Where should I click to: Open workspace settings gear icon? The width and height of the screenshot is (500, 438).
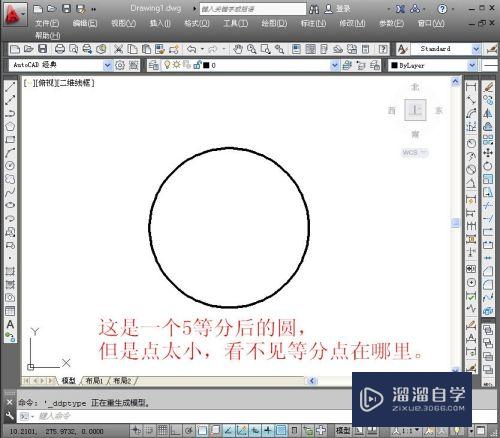(x=120, y=65)
